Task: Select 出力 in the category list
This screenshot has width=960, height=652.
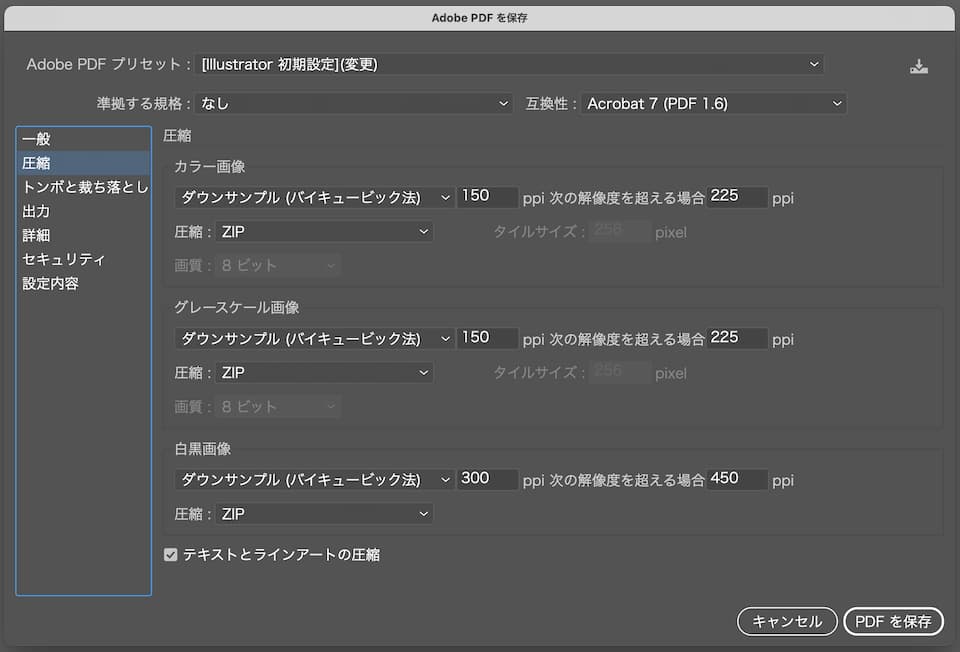Action: 36,211
